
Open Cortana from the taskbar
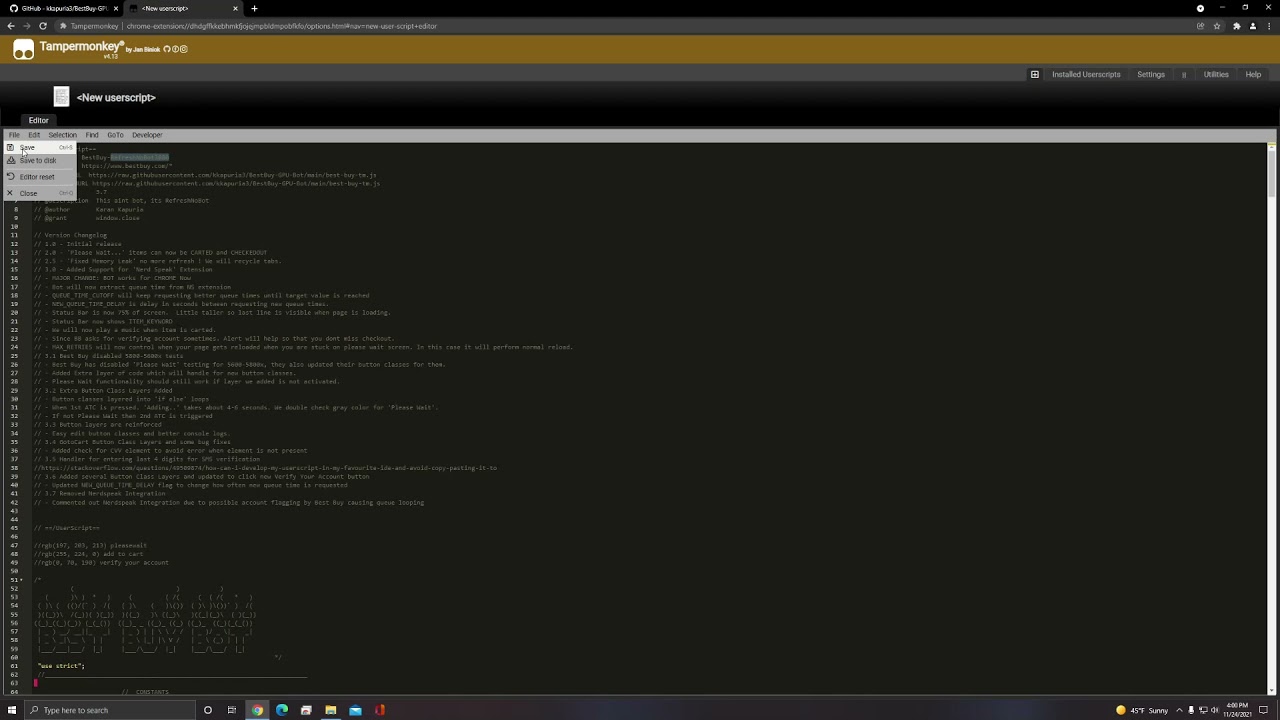208,710
